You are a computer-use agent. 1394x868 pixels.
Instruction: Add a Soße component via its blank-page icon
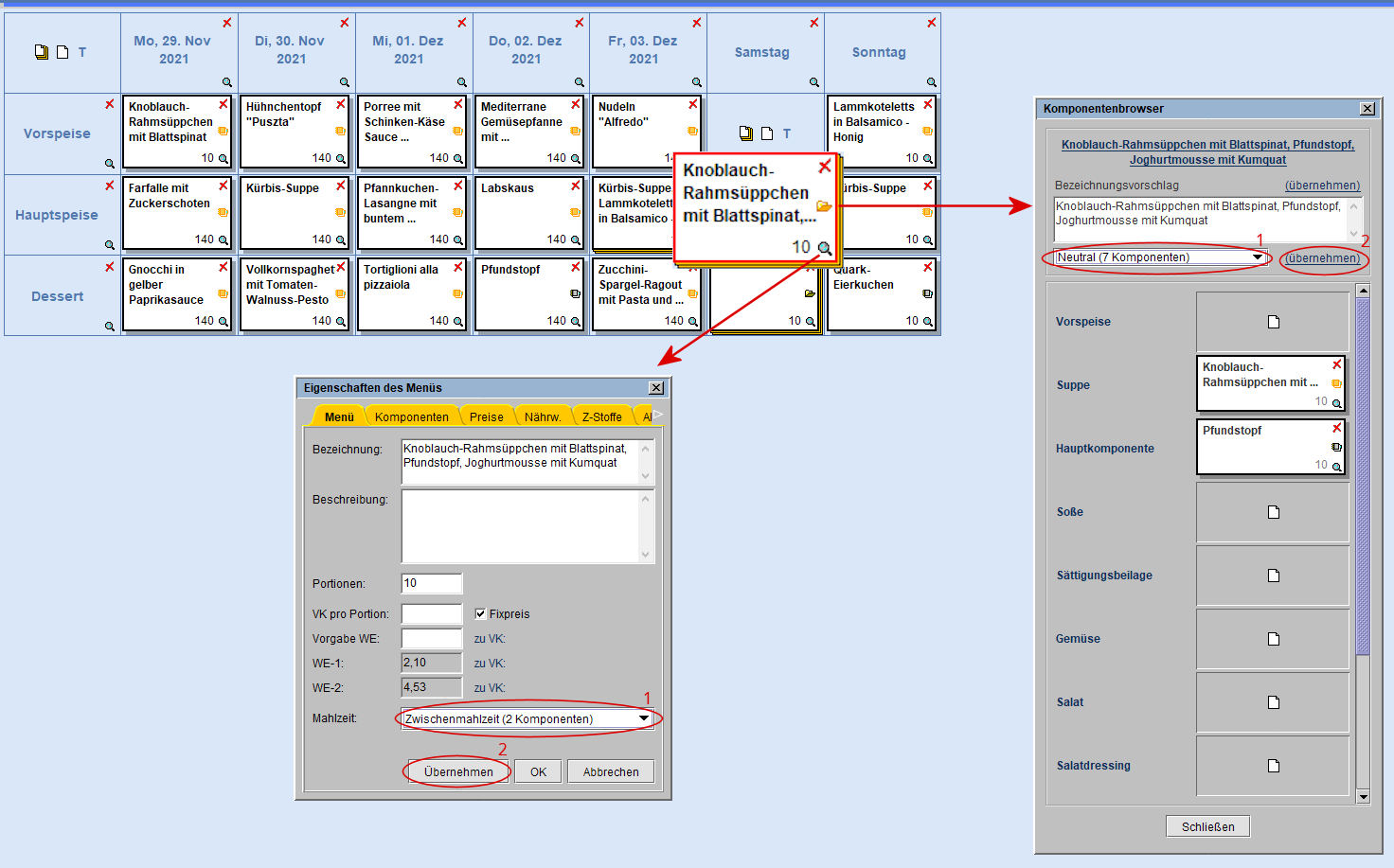coord(1274,512)
